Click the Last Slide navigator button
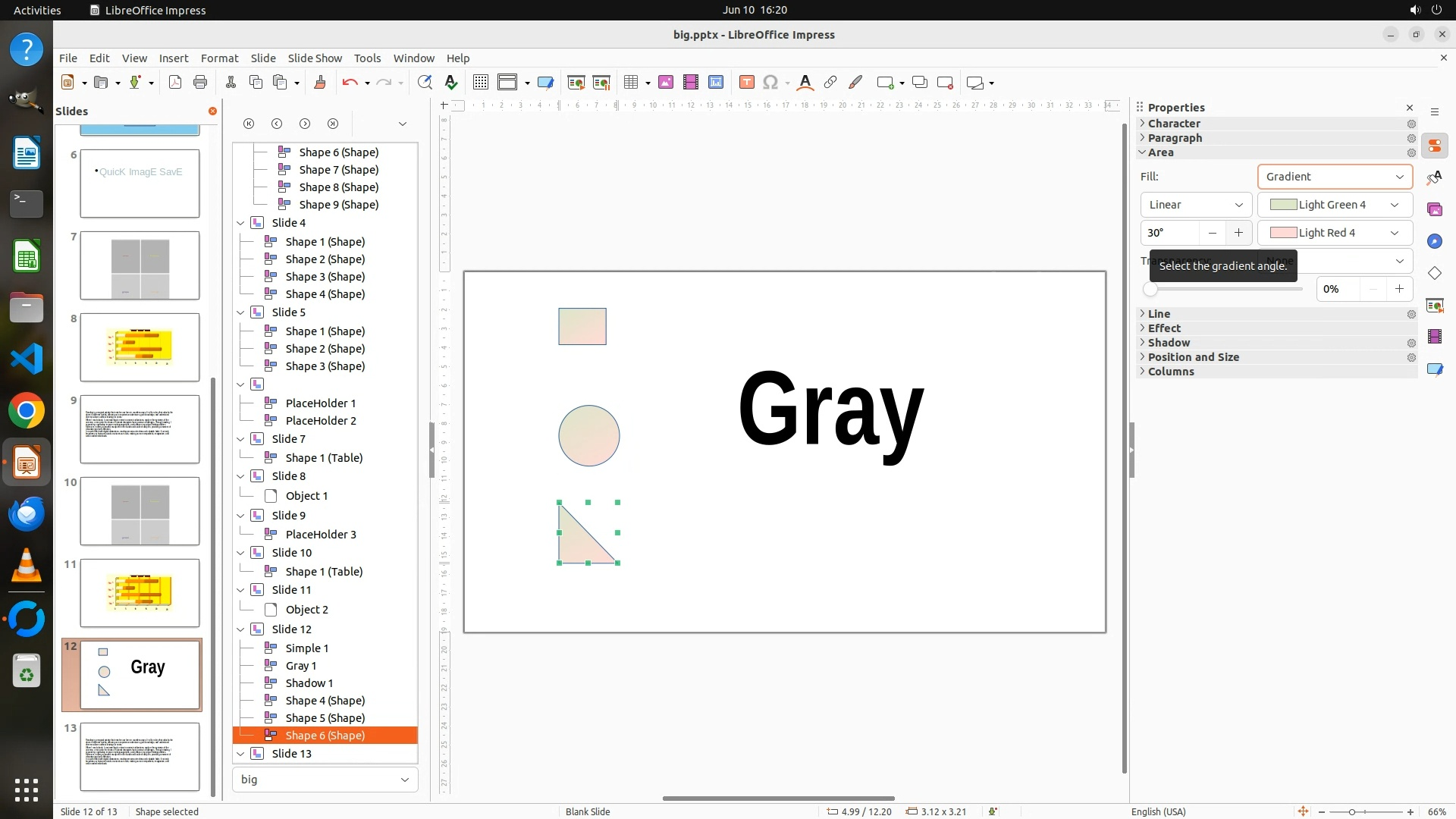Viewport: 1456px width, 819px height. pyautogui.click(x=333, y=124)
